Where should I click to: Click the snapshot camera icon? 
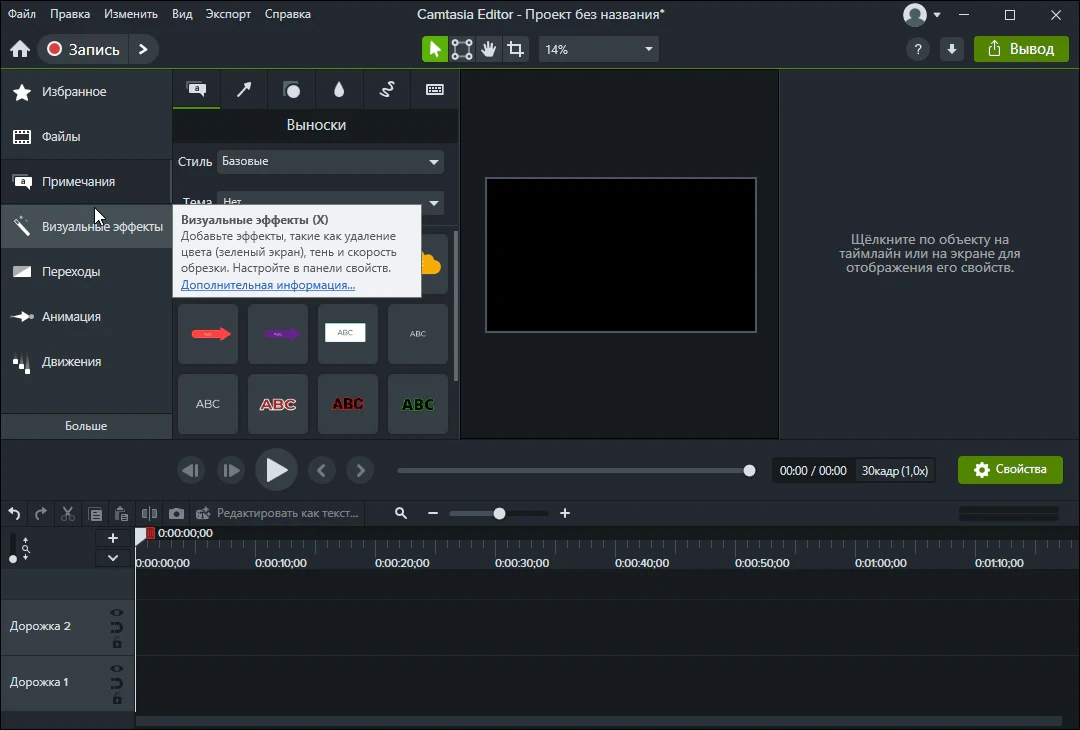coord(176,513)
